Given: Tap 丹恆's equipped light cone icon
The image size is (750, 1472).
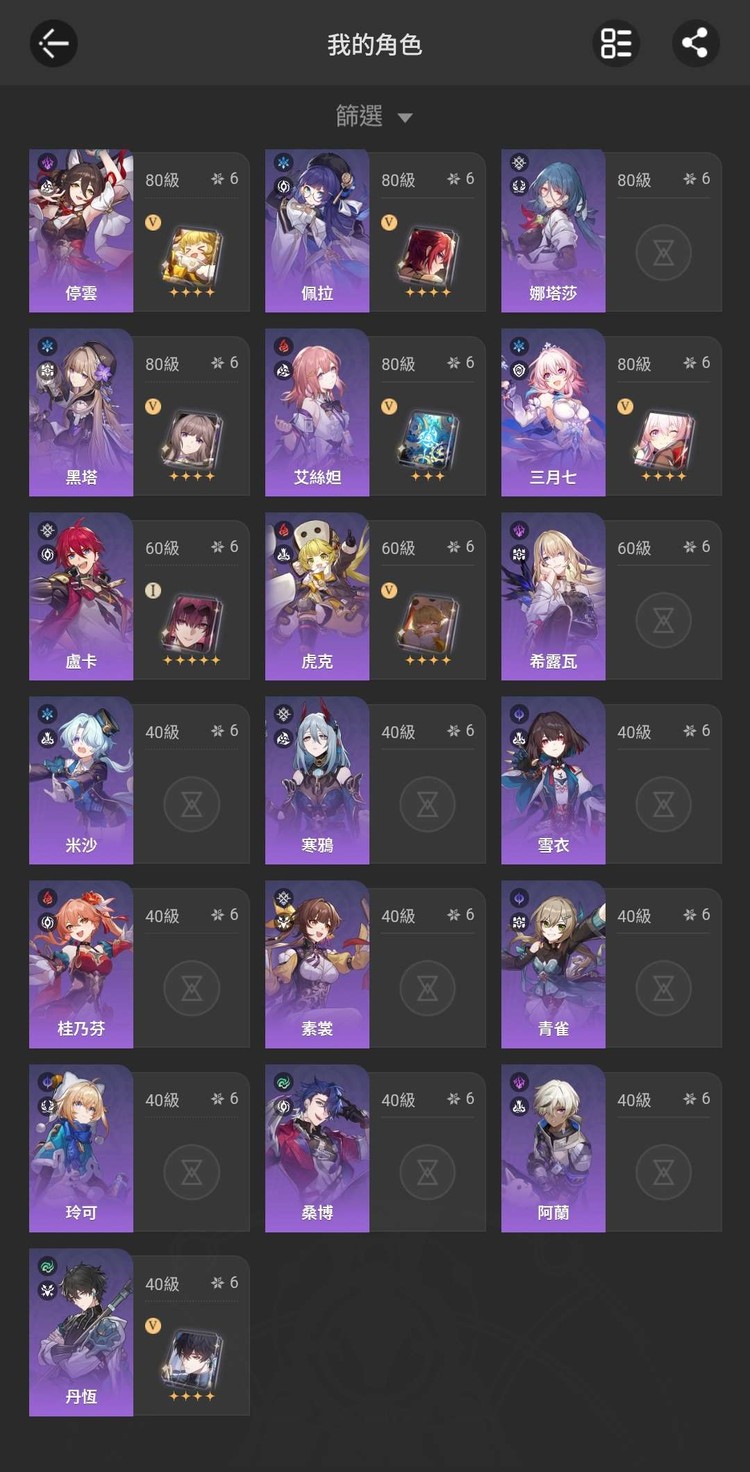Looking at the screenshot, I should [192, 1359].
